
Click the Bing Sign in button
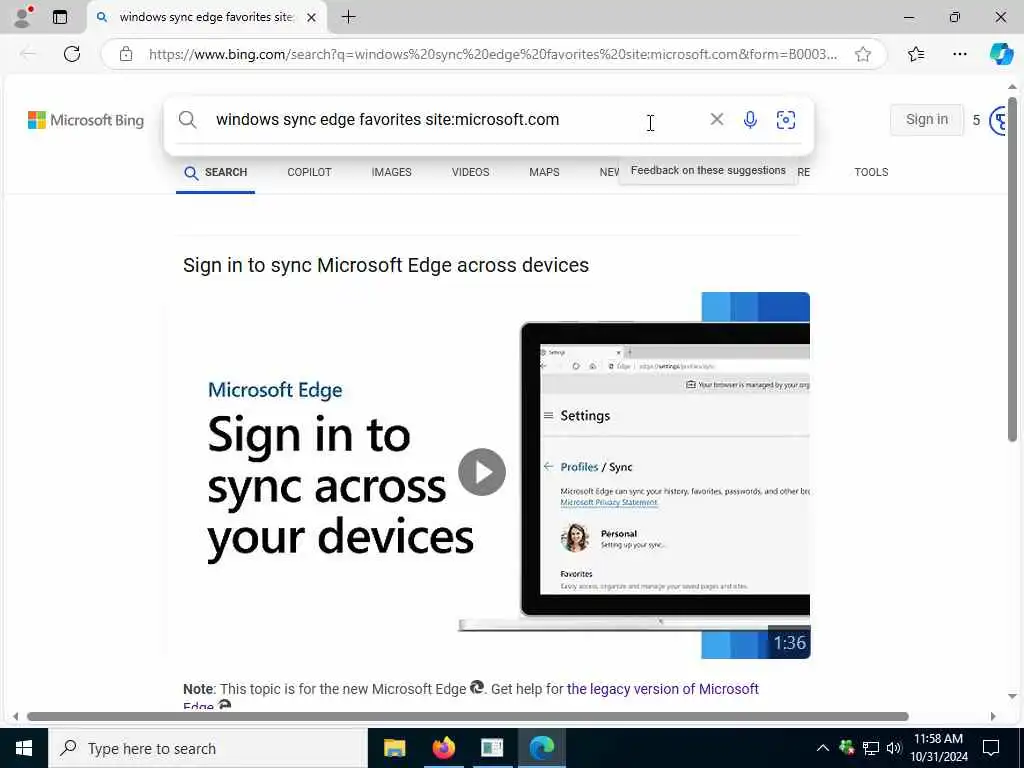[926, 120]
